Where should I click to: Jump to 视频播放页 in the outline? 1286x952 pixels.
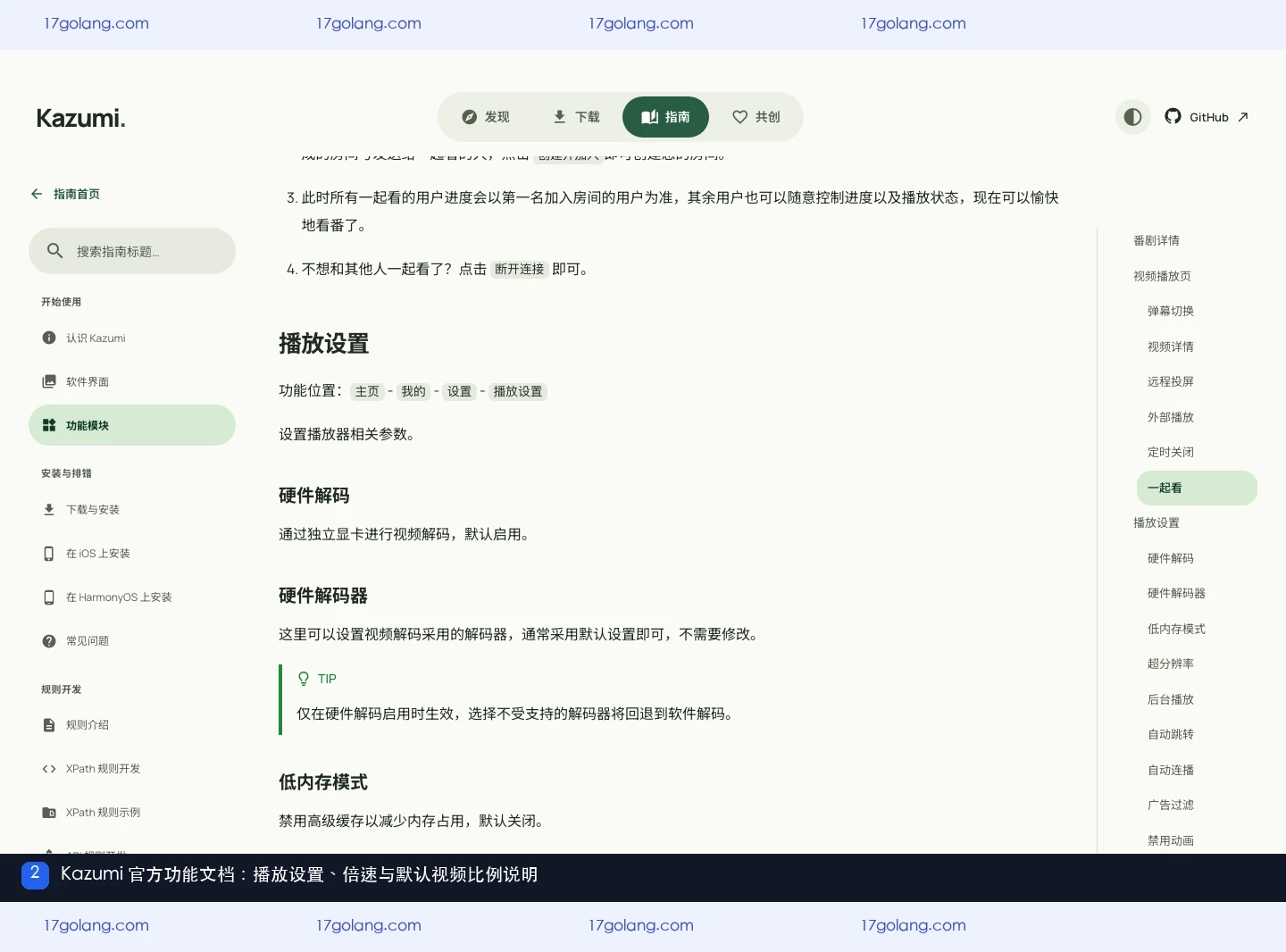pos(1162,276)
